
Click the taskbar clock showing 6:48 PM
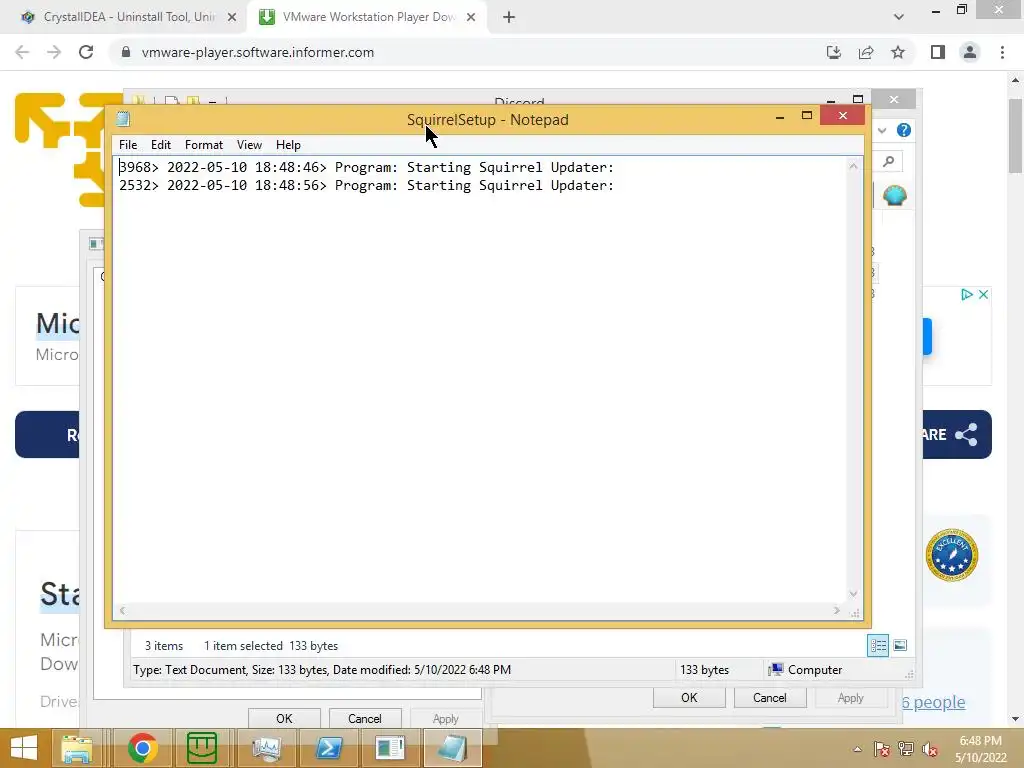point(980,749)
